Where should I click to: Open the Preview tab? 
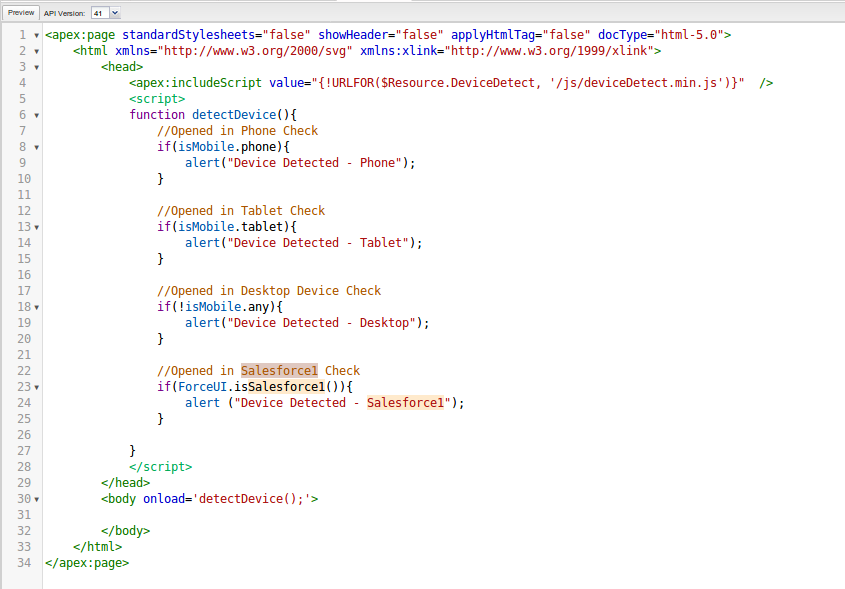[22, 13]
